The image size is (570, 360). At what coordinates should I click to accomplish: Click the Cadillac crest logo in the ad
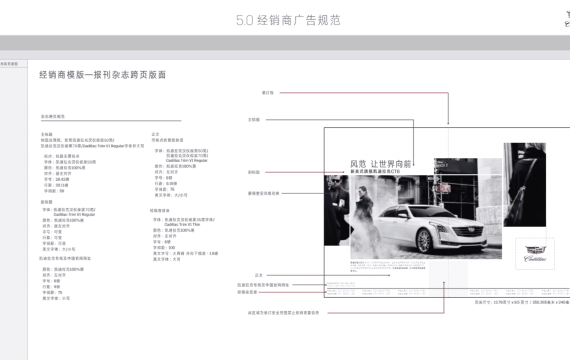(535, 253)
